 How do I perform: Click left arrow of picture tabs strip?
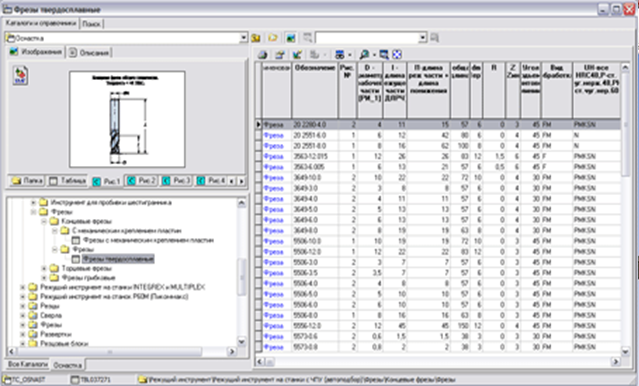point(232,181)
